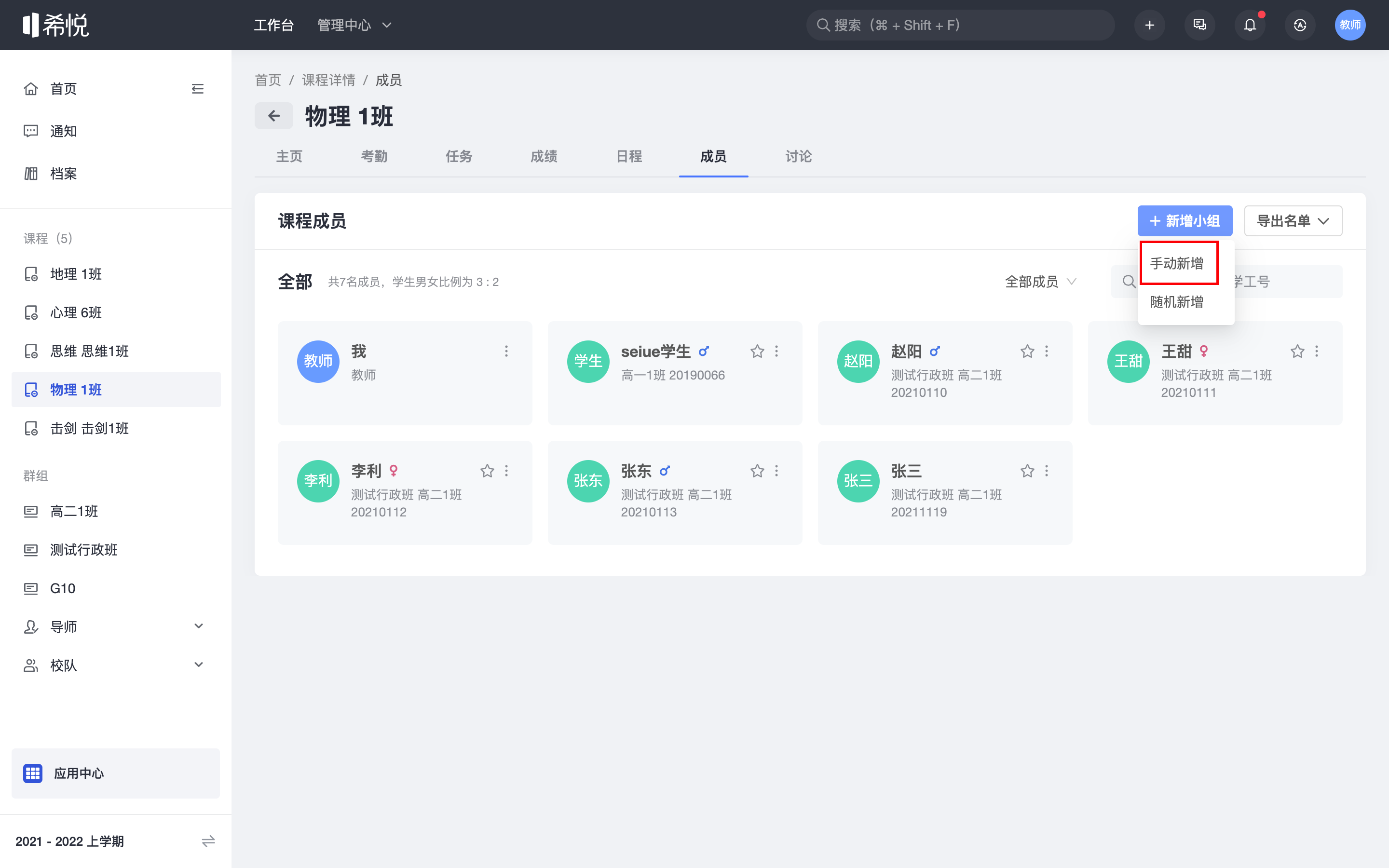Open course 击剑 击剑1班 in sidebar
The height and width of the screenshot is (868, 1389).
coord(116,428)
